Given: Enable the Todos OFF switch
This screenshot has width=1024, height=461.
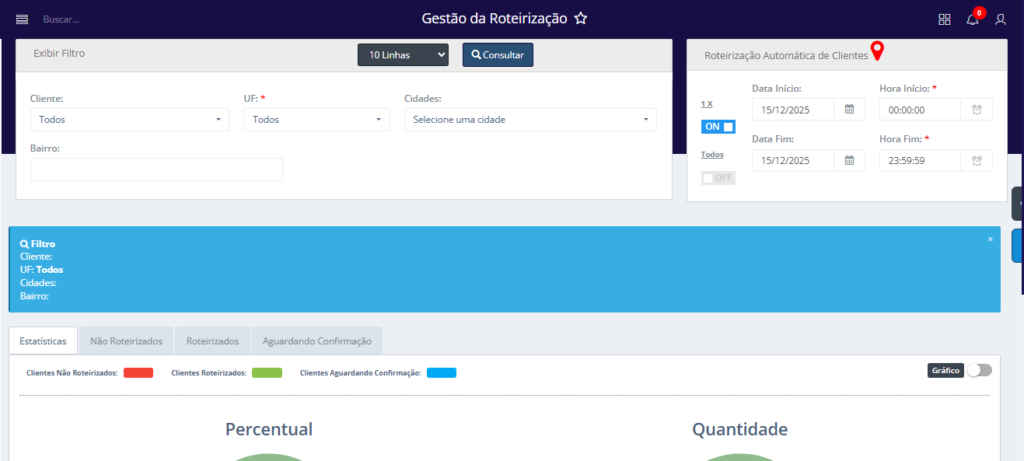Looking at the screenshot, I should coord(718,178).
